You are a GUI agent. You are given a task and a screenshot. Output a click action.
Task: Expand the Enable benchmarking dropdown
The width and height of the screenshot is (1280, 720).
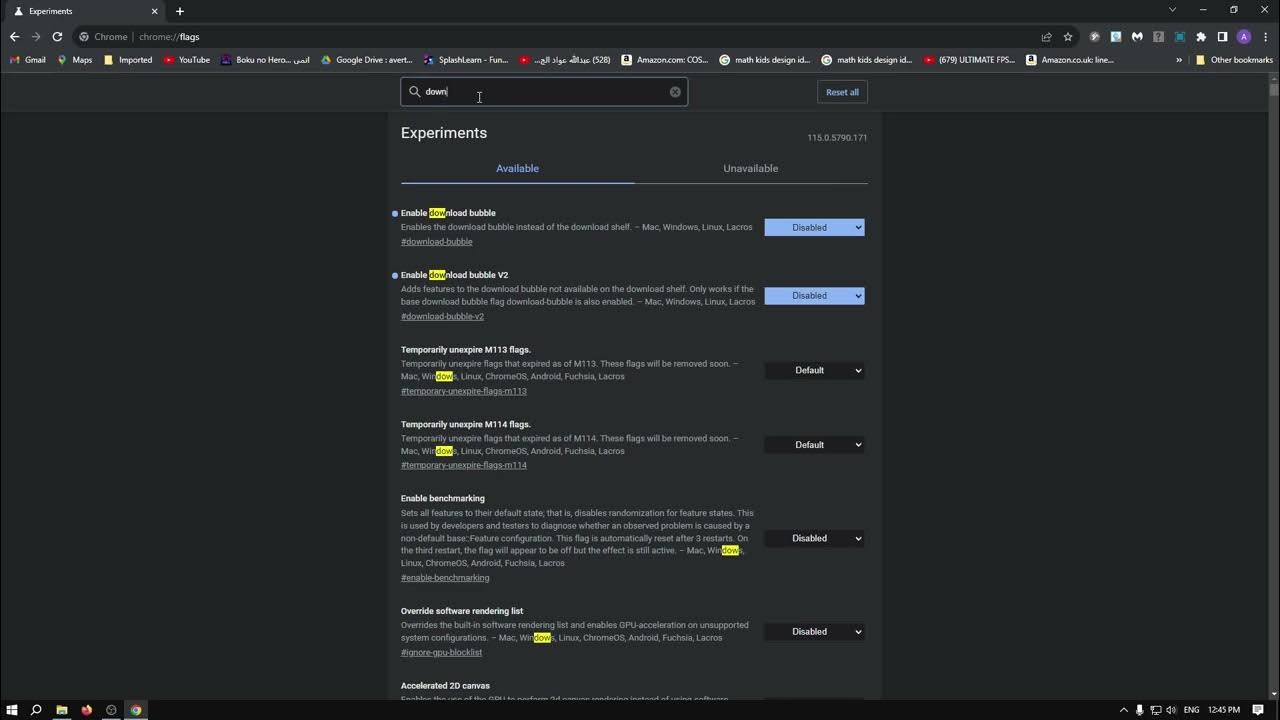[814, 538]
